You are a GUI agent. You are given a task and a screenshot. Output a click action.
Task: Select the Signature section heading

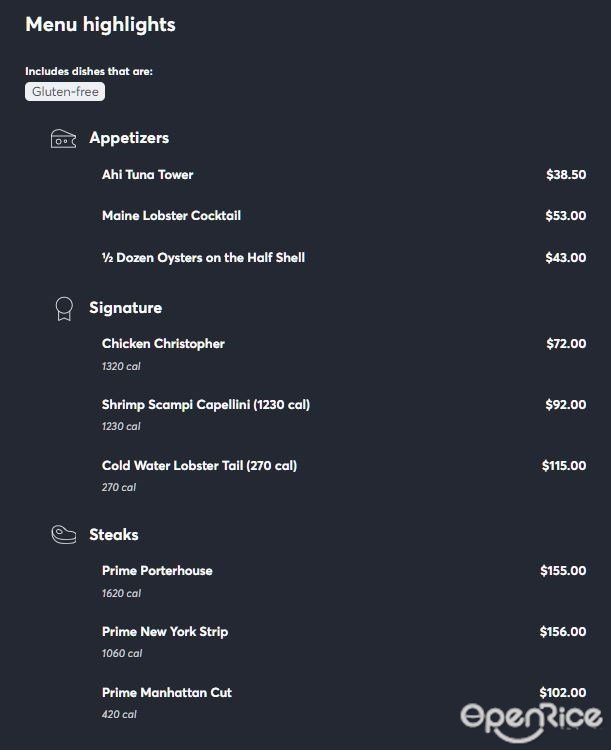point(125,308)
